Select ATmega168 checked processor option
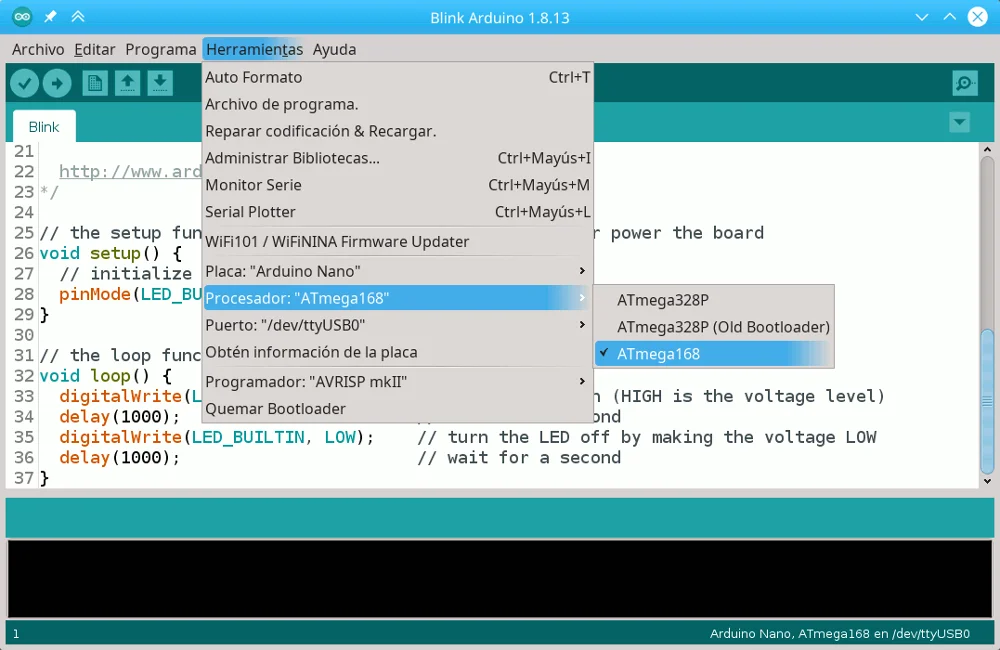Viewport: 1000px width, 650px height. (x=714, y=354)
